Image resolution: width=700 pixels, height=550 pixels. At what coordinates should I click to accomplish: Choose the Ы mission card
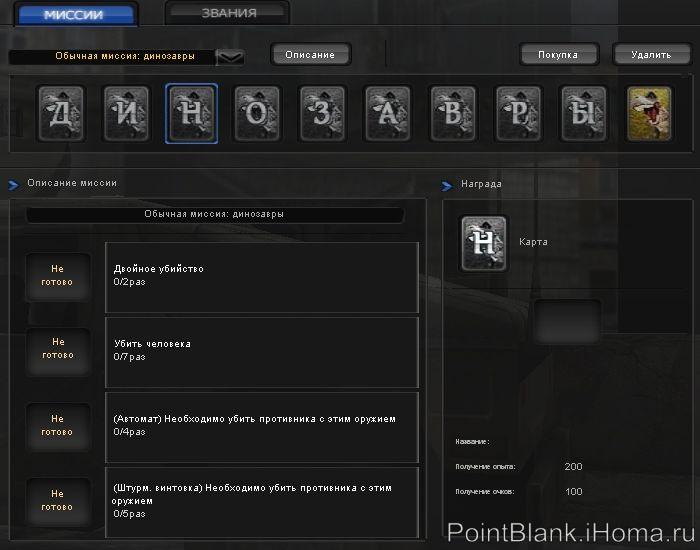click(585, 114)
